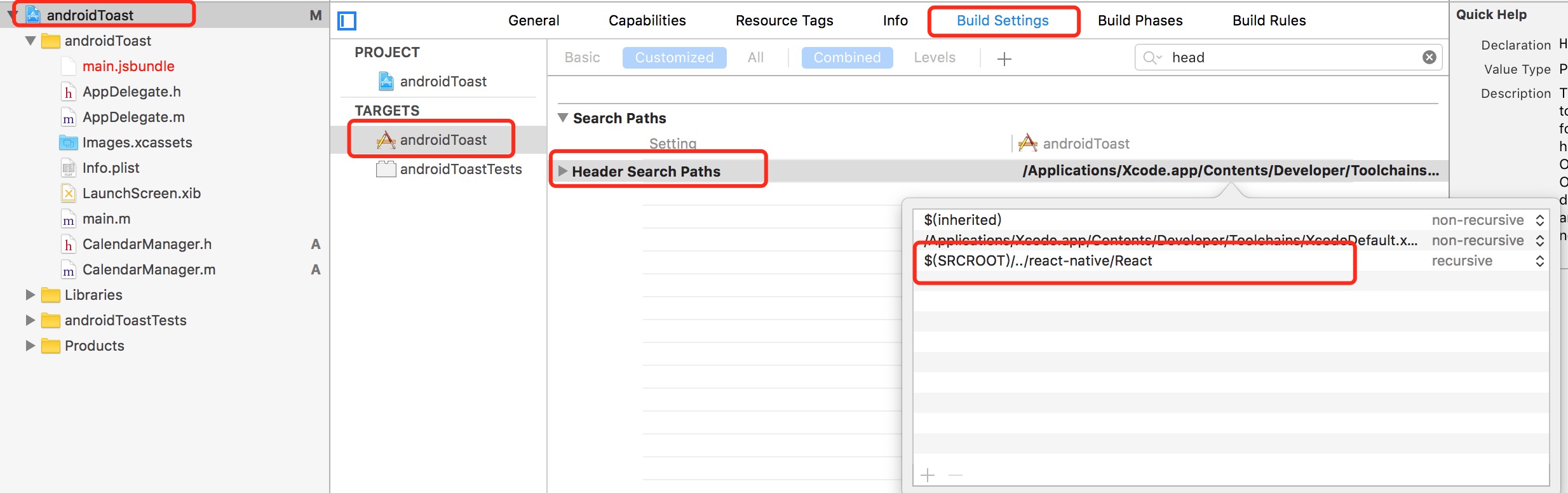
Task: Click the androidToast project blueprint icon in navigator
Action: (x=33, y=15)
